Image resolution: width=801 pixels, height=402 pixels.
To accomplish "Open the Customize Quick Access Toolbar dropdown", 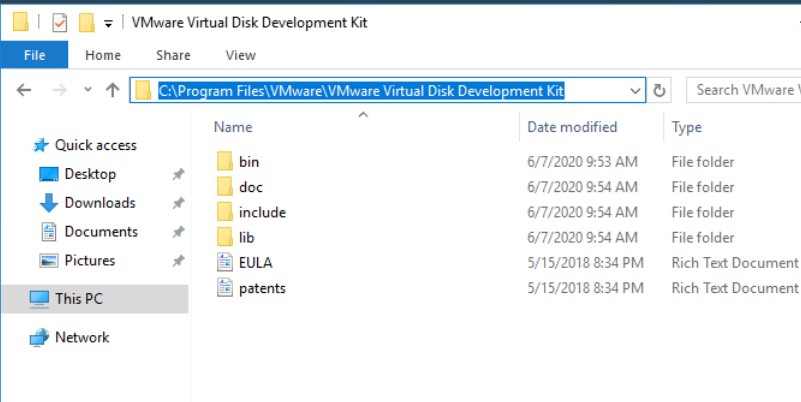I will click(x=108, y=23).
